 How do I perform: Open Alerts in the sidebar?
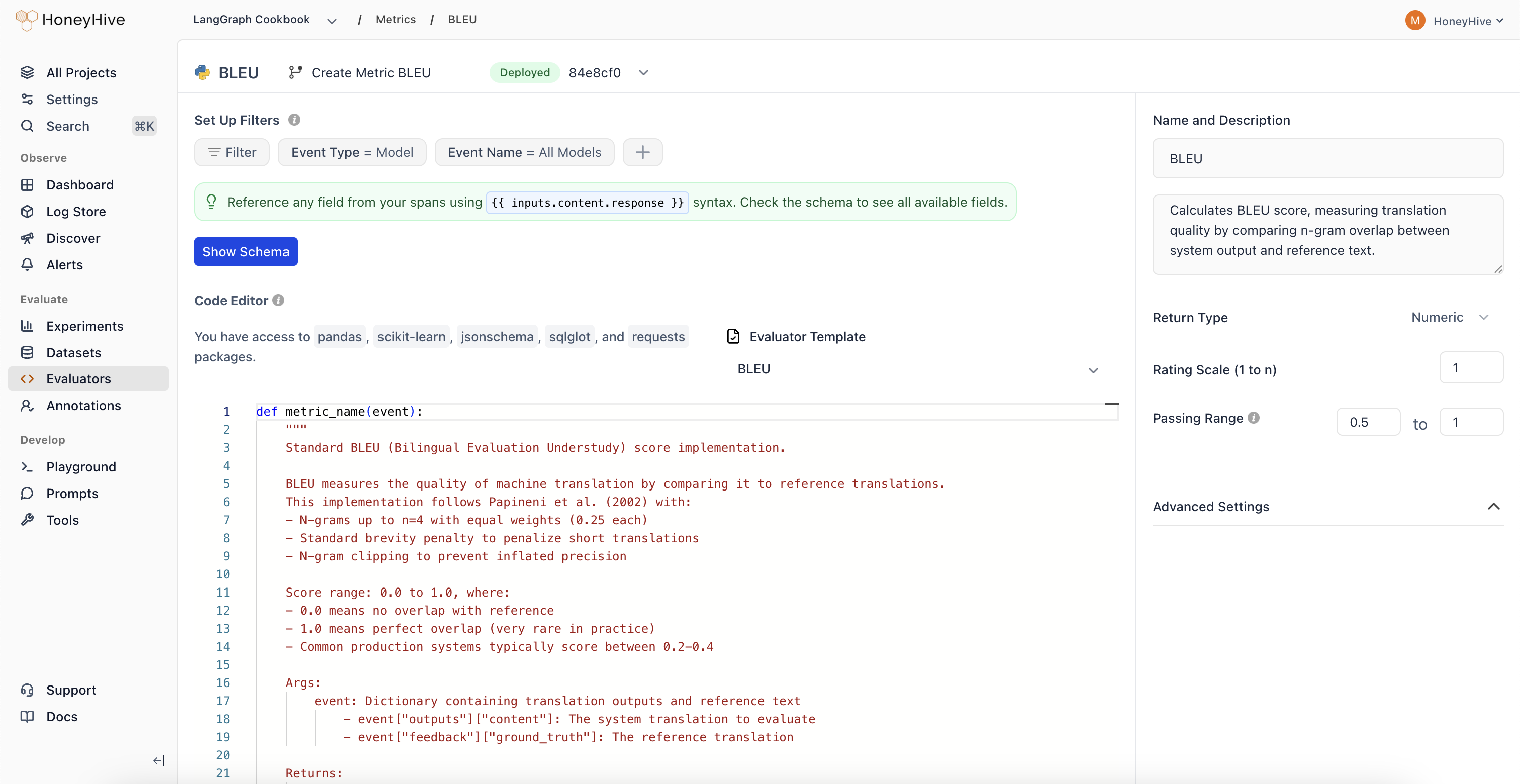coord(65,264)
